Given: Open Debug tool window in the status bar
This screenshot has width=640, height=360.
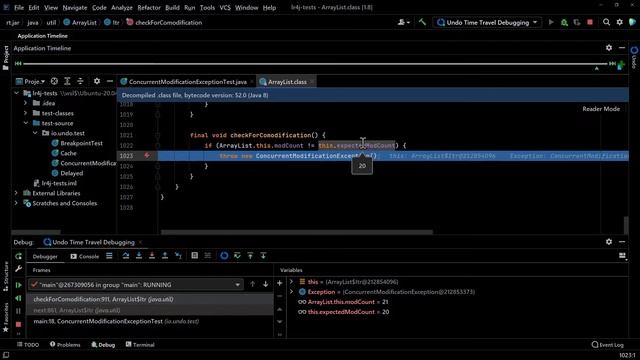Looking at the screenshot, I should (x=103, y=345).
